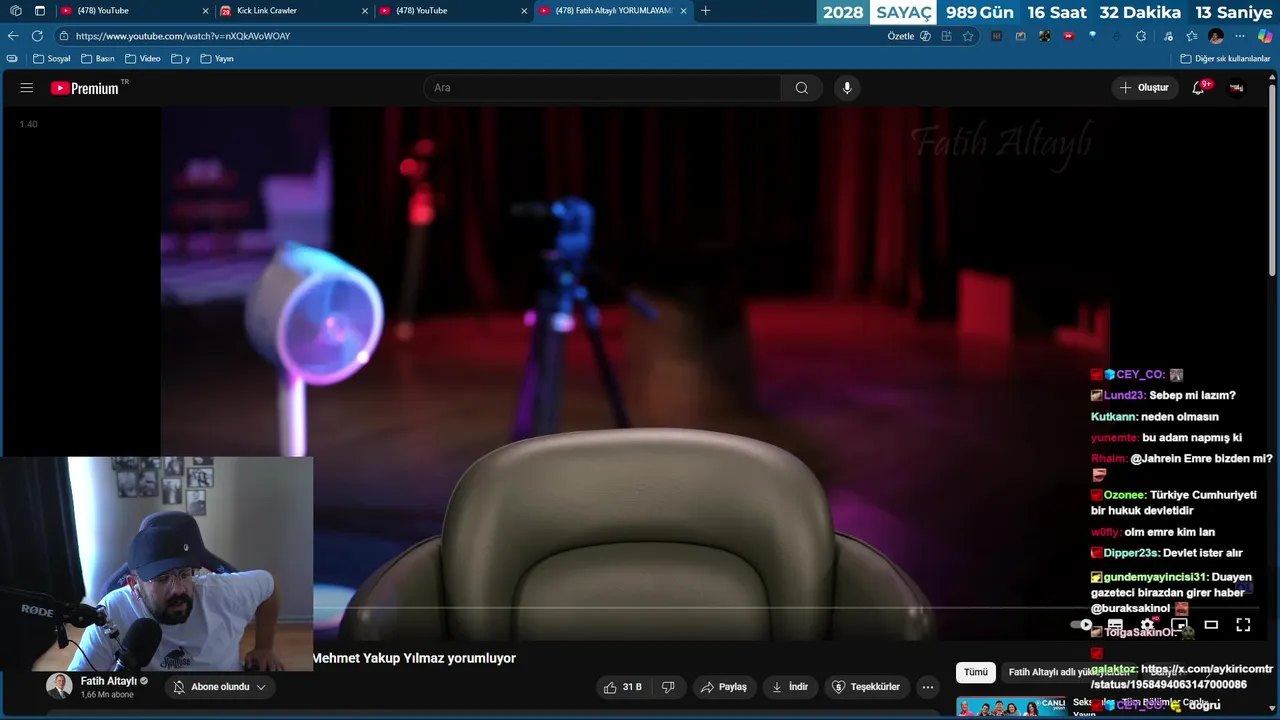The image size is (1280, 720).
Task: Open Edge split screen icon
Action: point(946,36)
